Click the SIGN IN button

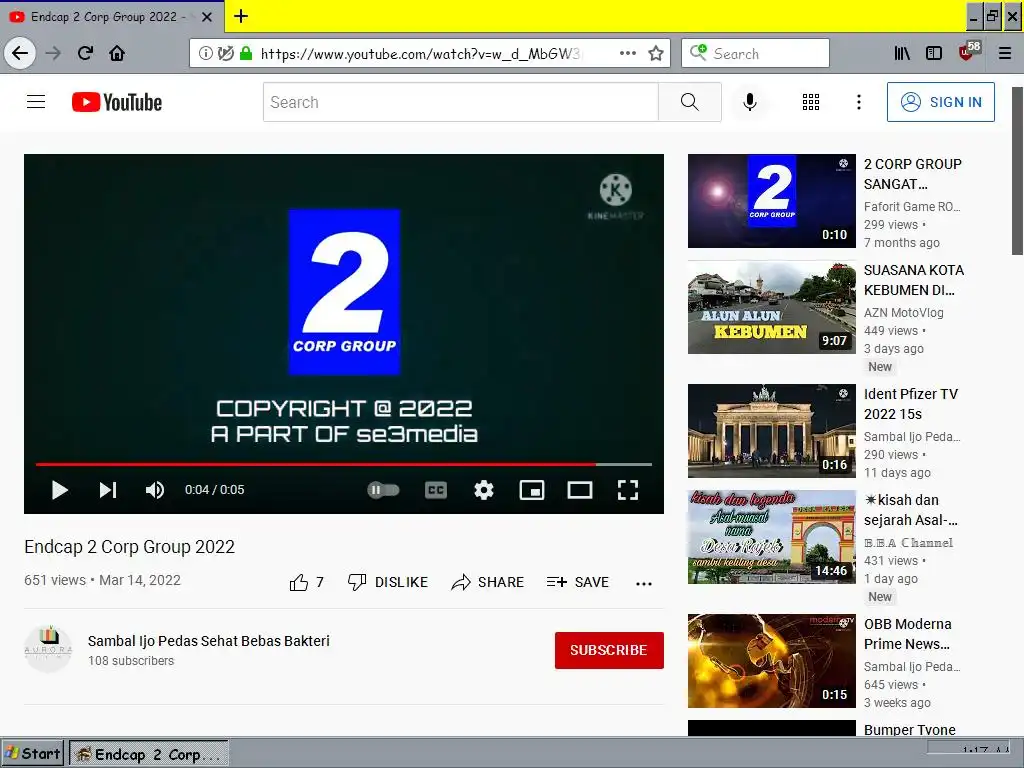[940, 102]
